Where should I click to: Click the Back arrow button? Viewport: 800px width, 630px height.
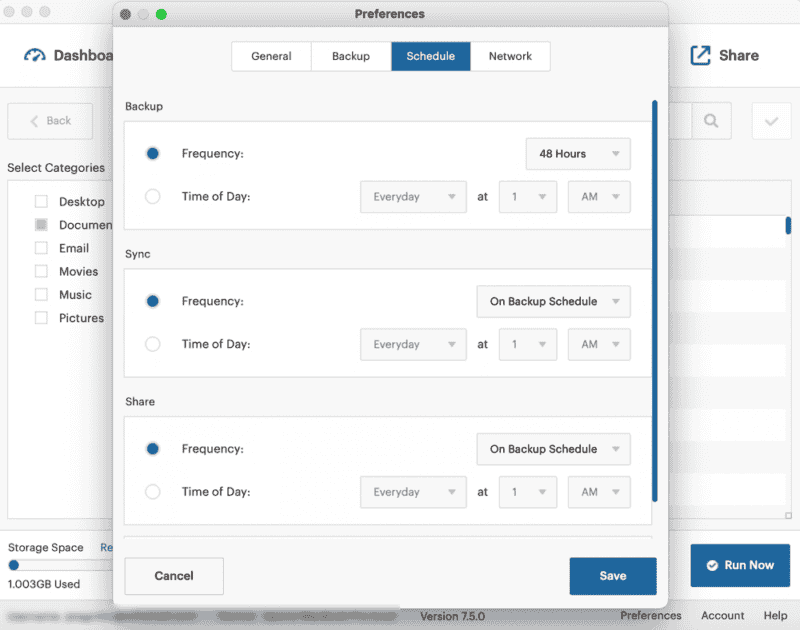click(x=50, y=121)
